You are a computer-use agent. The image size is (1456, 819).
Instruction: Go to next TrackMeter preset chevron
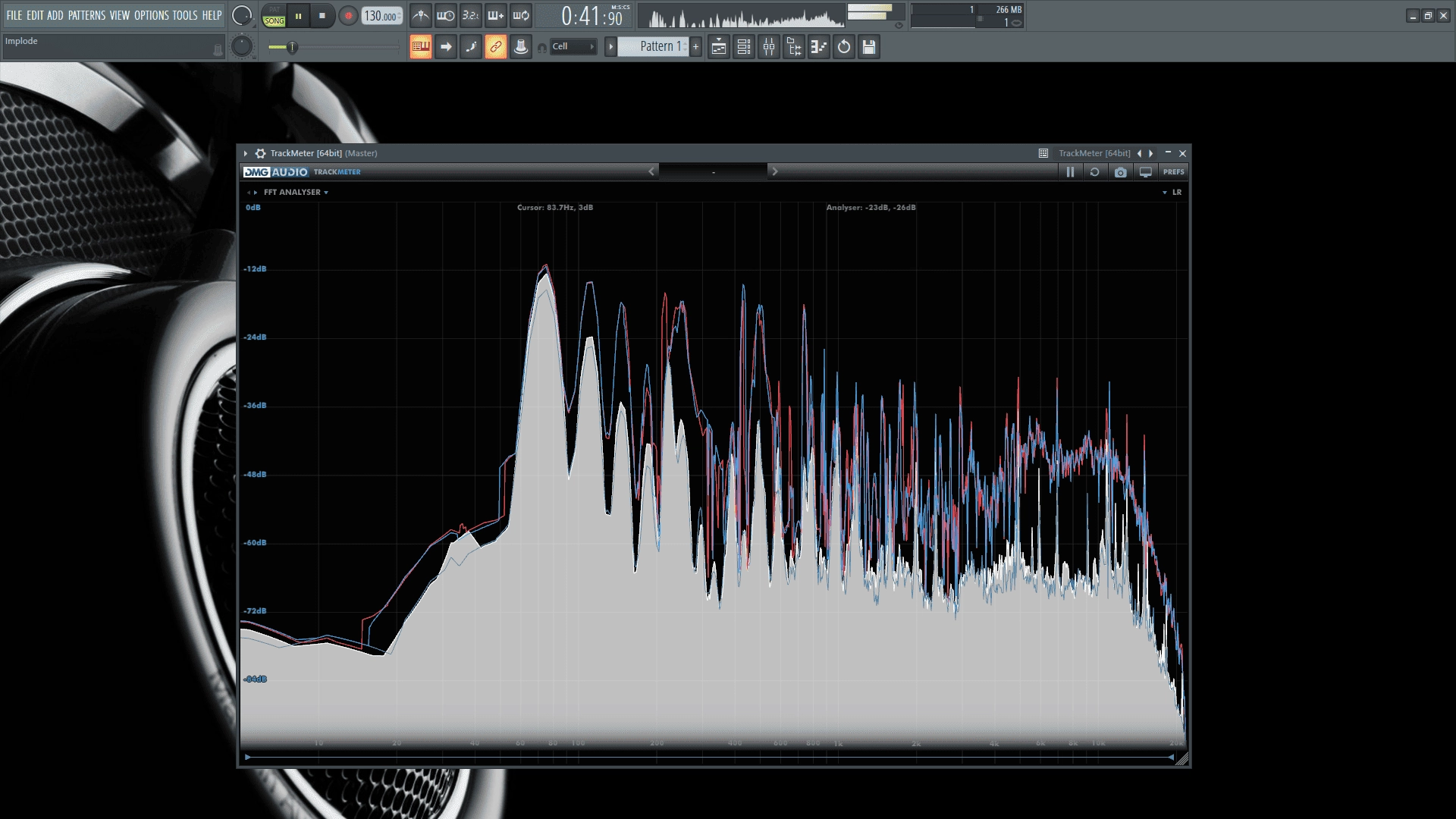click(x=774, y=172)
